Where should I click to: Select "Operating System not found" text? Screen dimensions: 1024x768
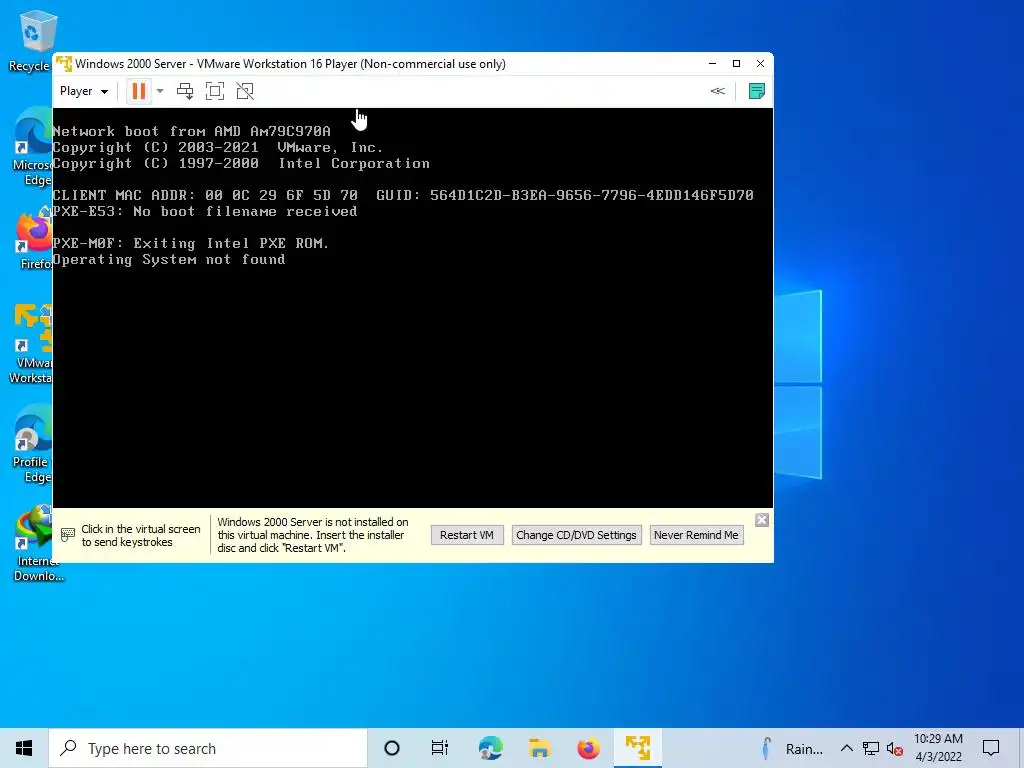click(x=169, y=260)
